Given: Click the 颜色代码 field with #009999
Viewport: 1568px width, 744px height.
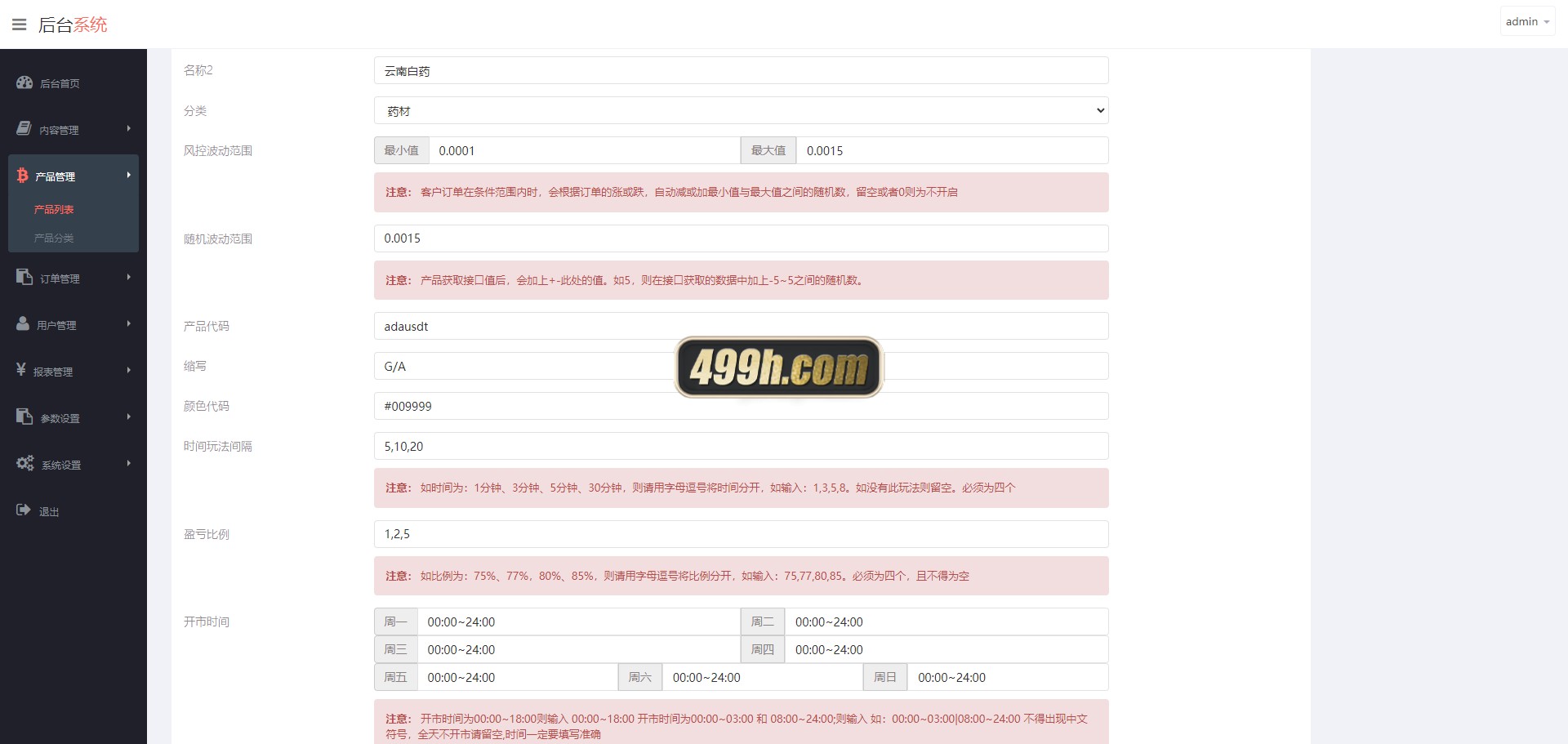Looking at the screenshot, I should click(x=741, y=406).
